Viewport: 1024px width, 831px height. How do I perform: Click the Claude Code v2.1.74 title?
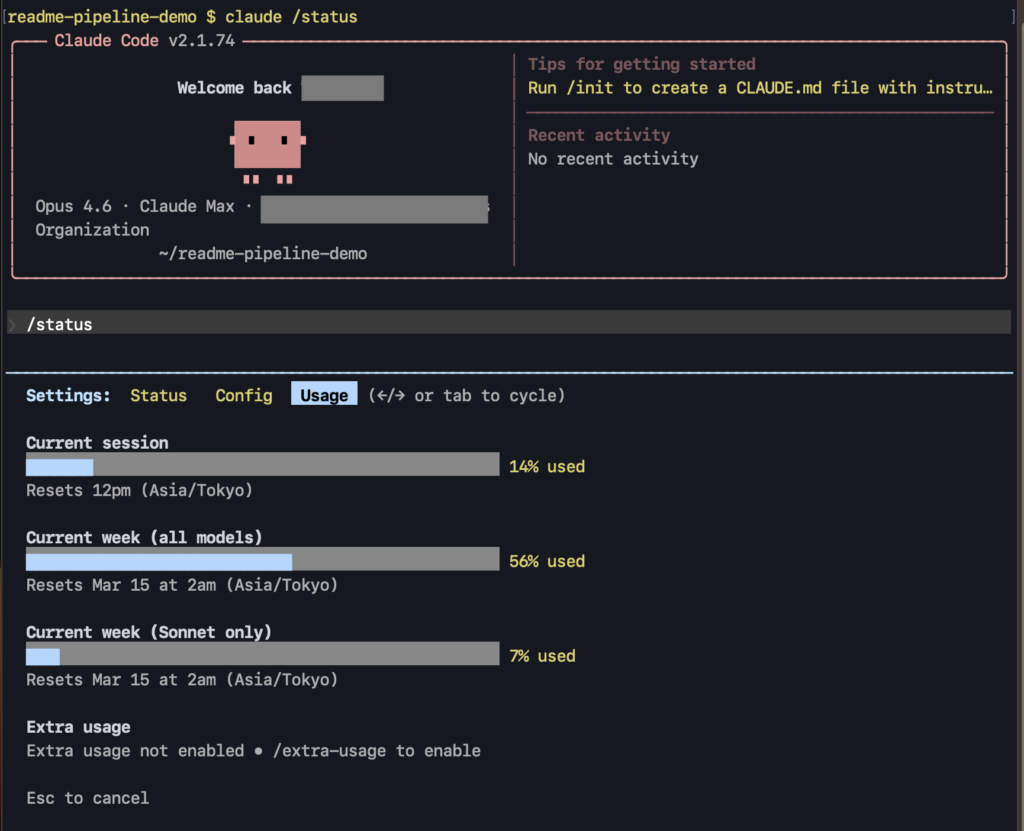pyautogui.click(x=147, y=41)
